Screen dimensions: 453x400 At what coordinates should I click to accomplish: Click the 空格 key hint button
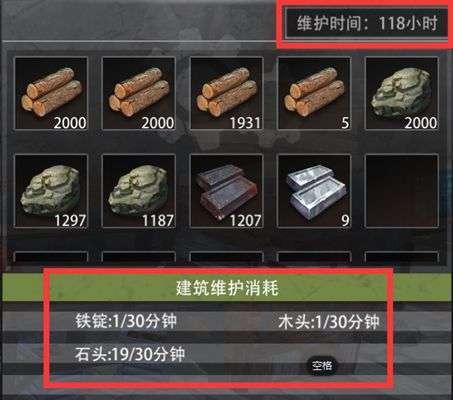pos(322,366)
